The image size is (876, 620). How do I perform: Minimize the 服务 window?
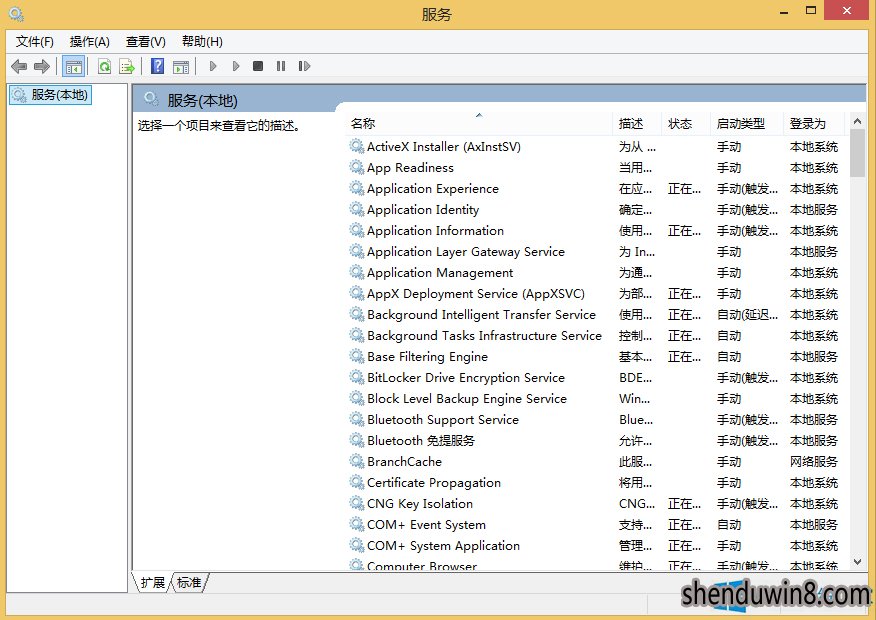click(x=784, y=11)
